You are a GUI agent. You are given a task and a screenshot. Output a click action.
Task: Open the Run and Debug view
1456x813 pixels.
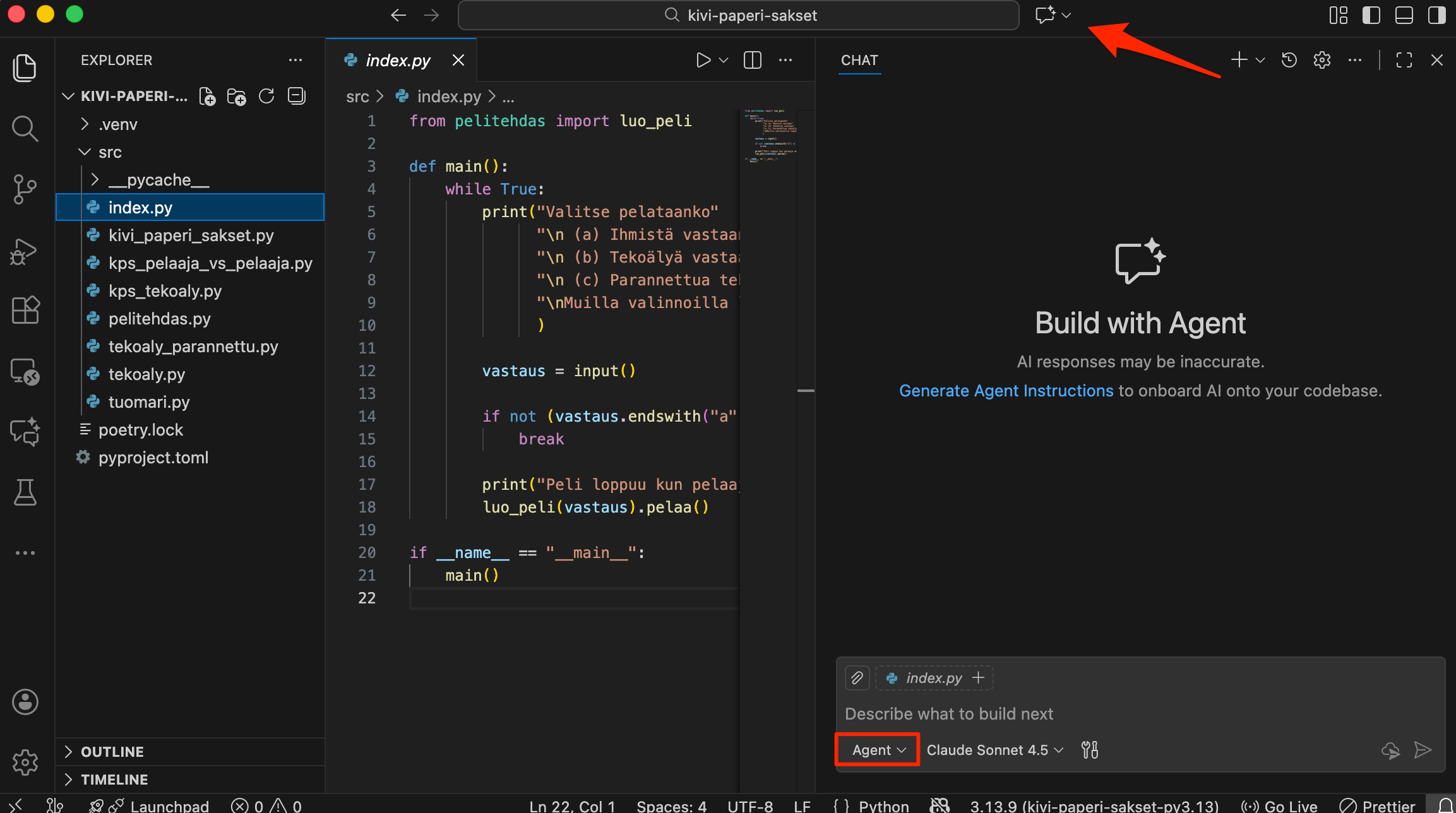pyautogui.click(x=25, y=251)
